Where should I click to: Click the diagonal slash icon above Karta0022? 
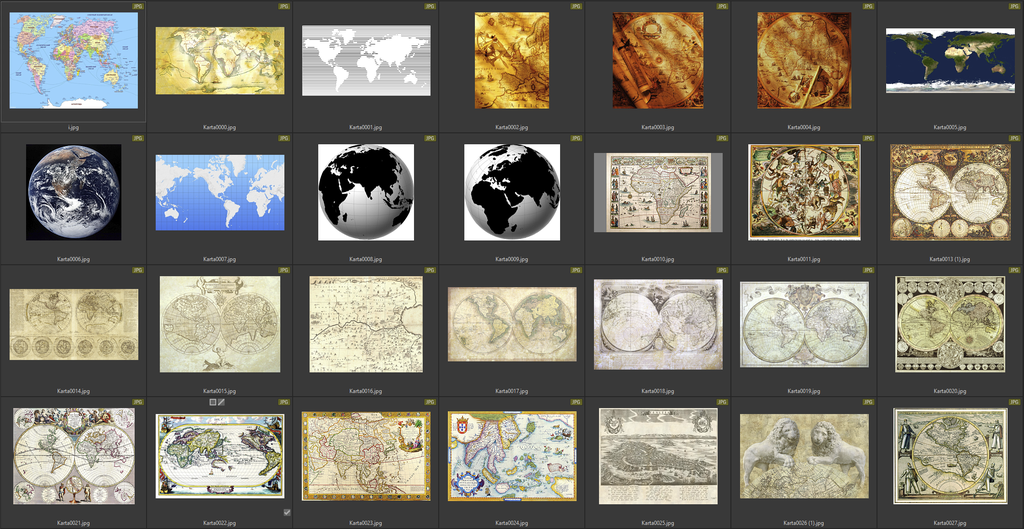point(222,401)
